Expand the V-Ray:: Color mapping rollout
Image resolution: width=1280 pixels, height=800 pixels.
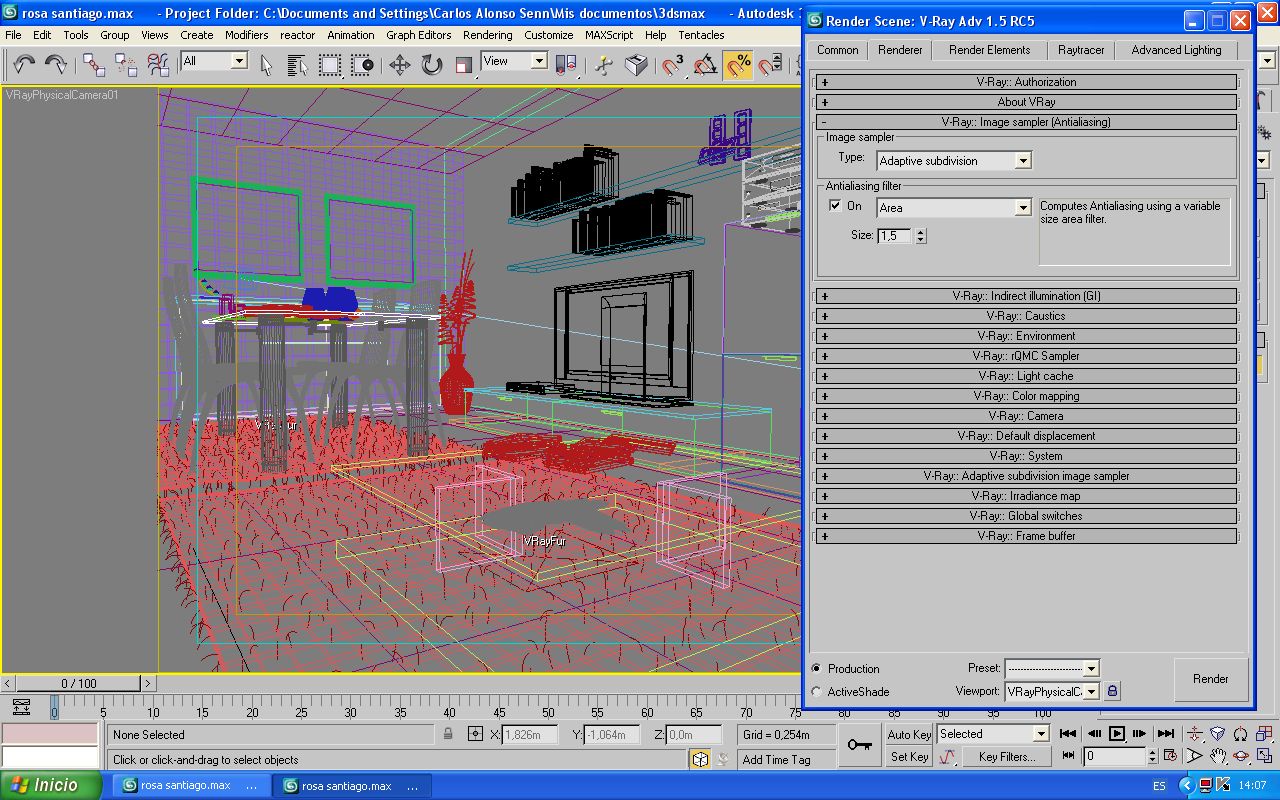1027,396
